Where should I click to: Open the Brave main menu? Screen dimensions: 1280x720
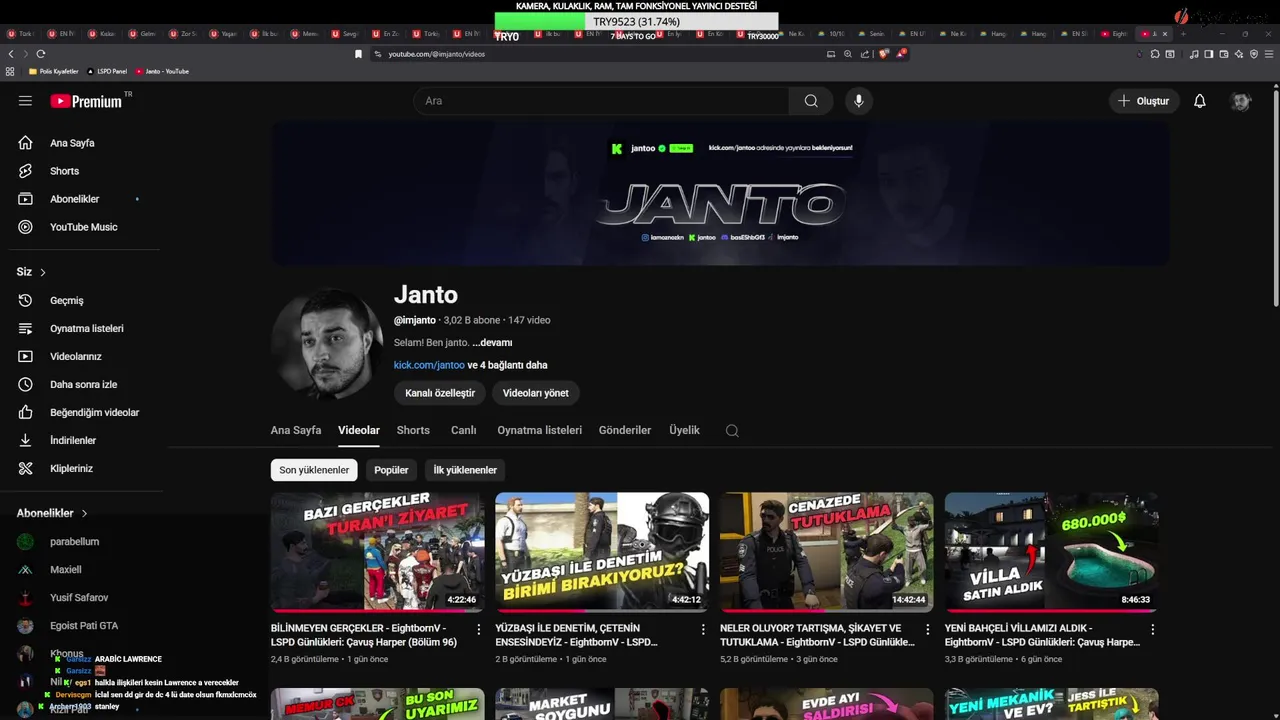tap(1268, 54)
